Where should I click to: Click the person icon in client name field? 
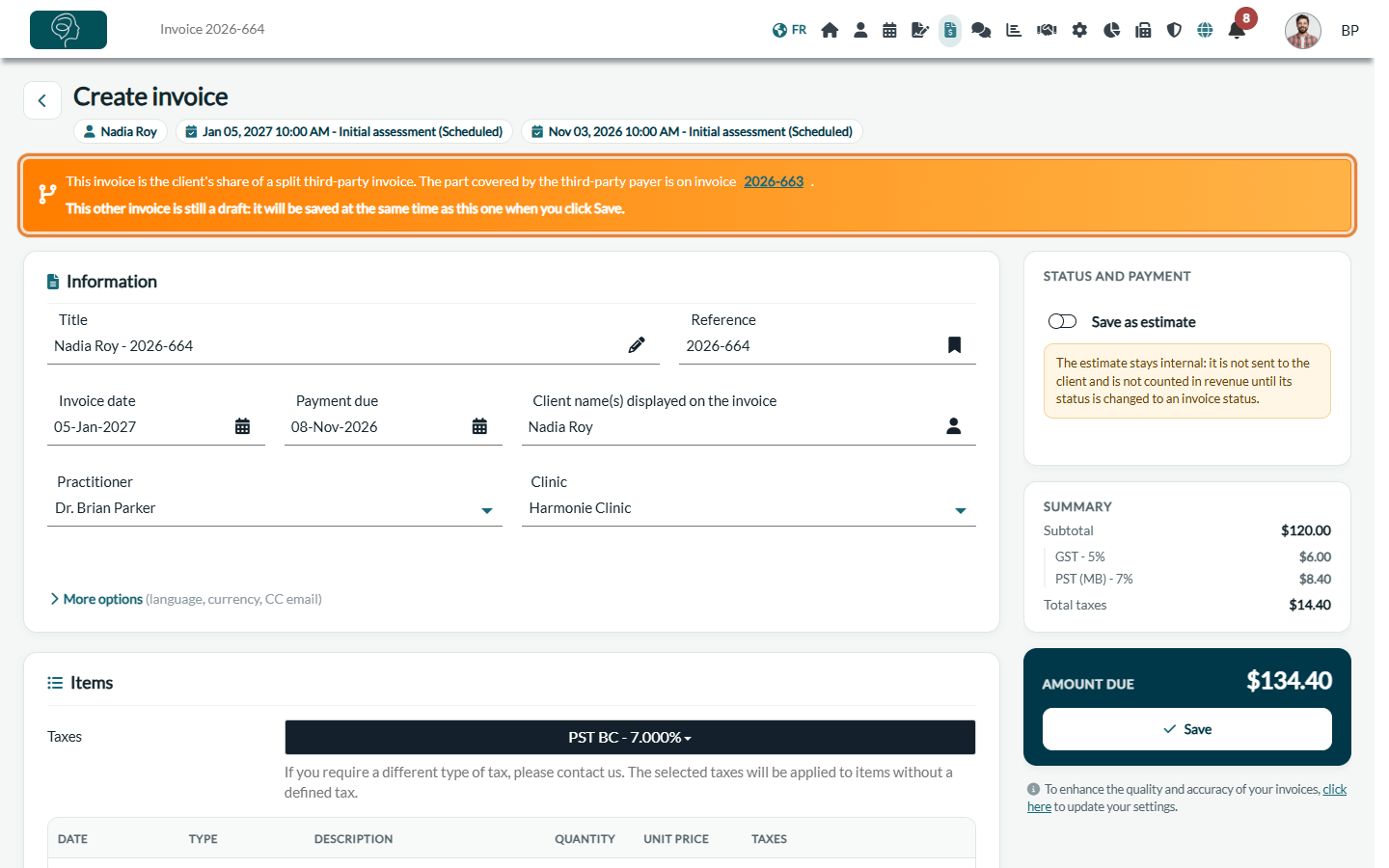(954, 426)
